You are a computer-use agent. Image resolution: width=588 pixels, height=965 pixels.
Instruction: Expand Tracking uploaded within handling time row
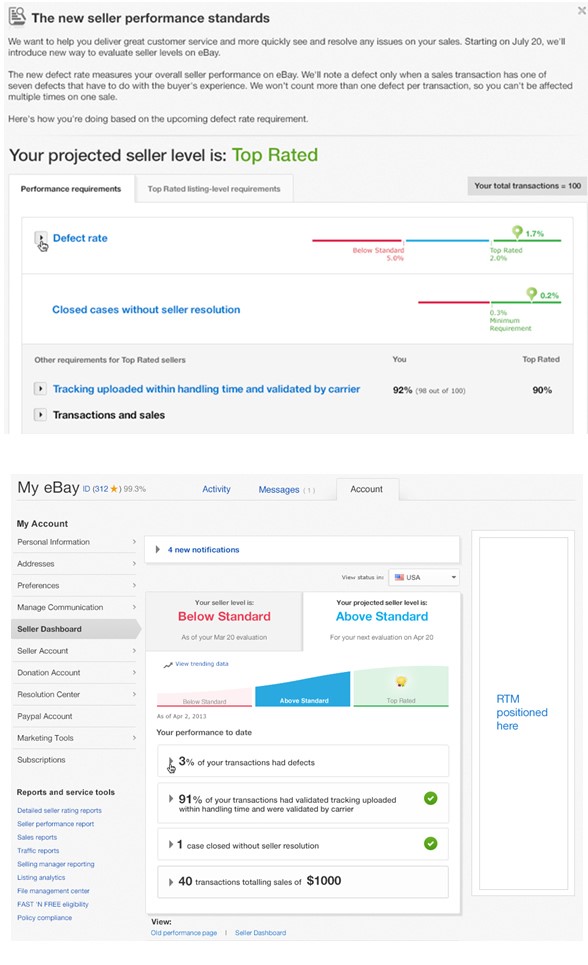tap(41, 389)
